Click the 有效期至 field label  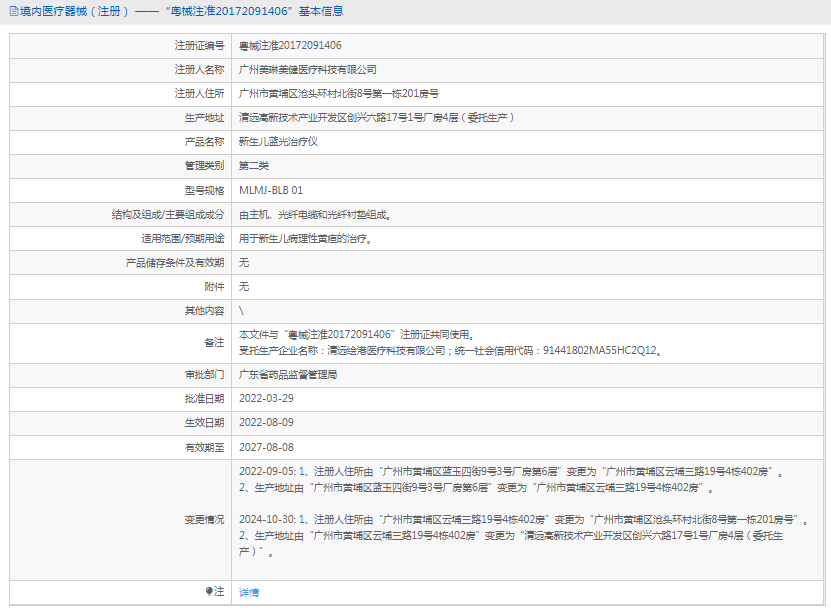pyautogui.click(x=205, y=447)
